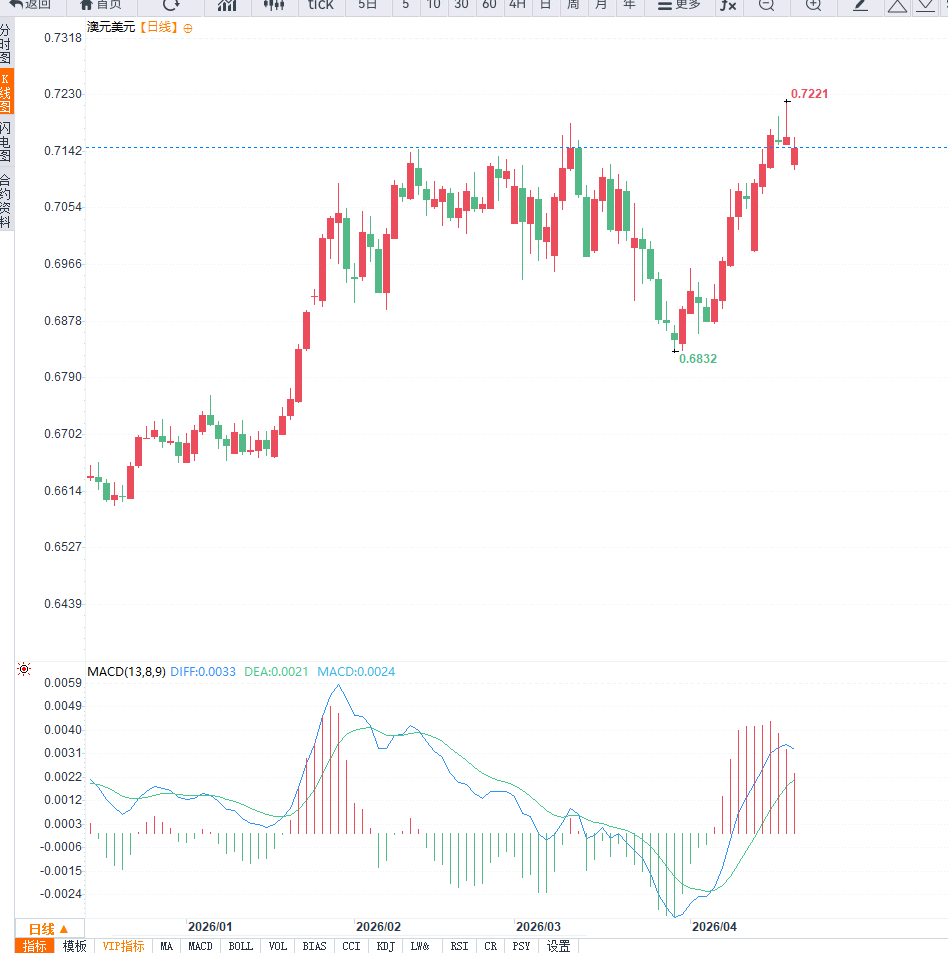Click the 2026/04 date axis label
948x953 pixels.
tap(714, 926)
